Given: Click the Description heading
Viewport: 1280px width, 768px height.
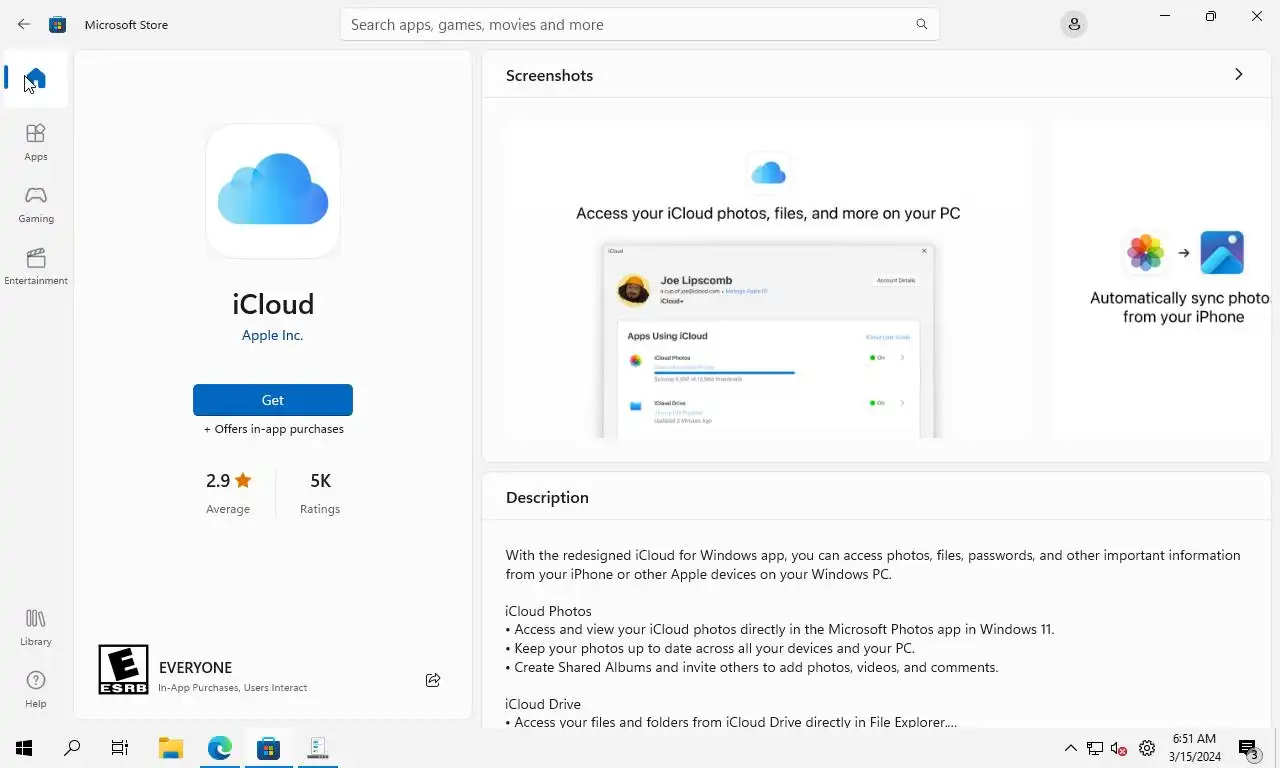Looking at the screenshot, I should 547,497.
